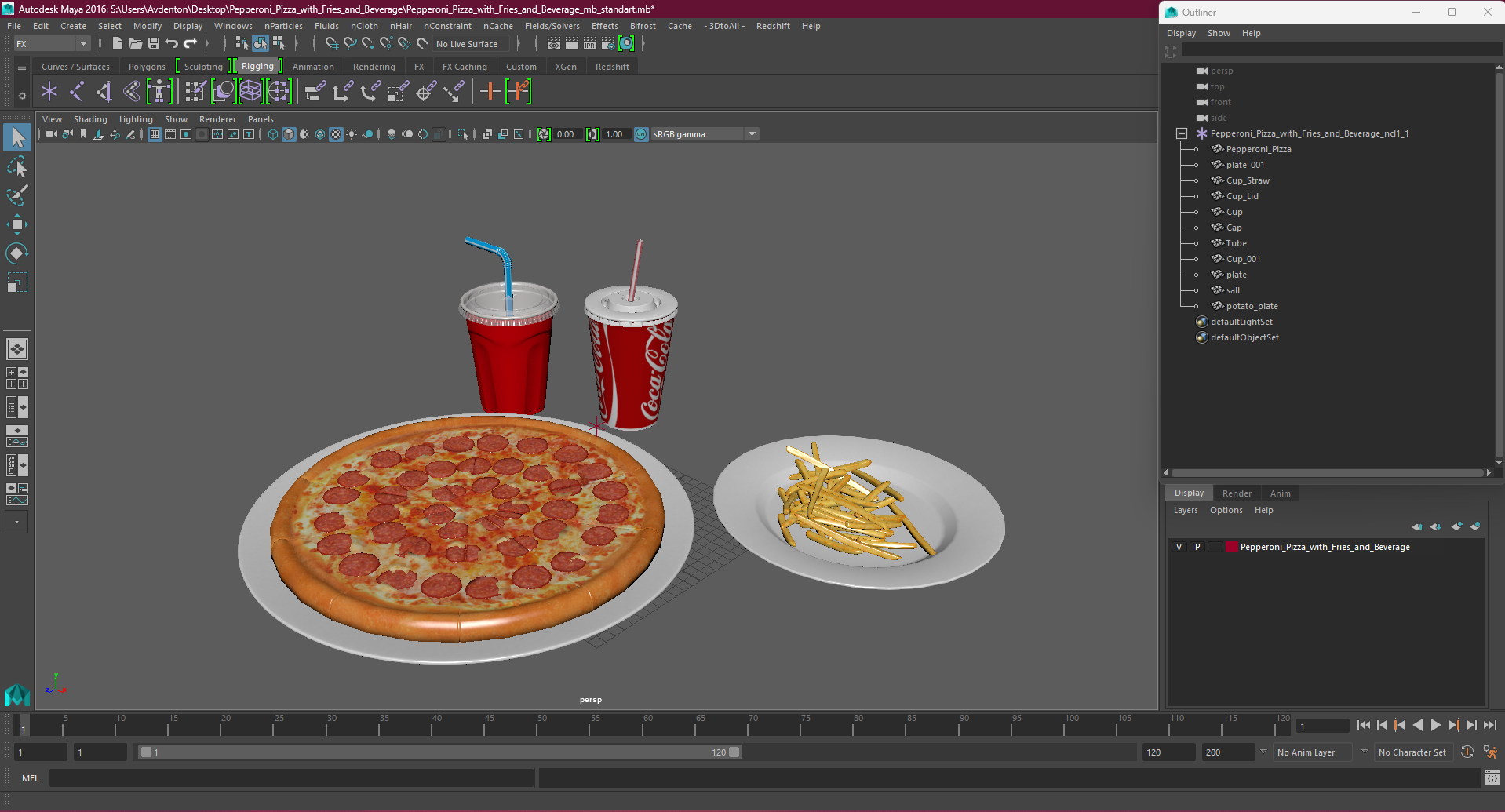Image resolution: width=1505 pixels, height=812 pixels.
Task: Click the New Scene icon
Action: click(x=117, y=44)
